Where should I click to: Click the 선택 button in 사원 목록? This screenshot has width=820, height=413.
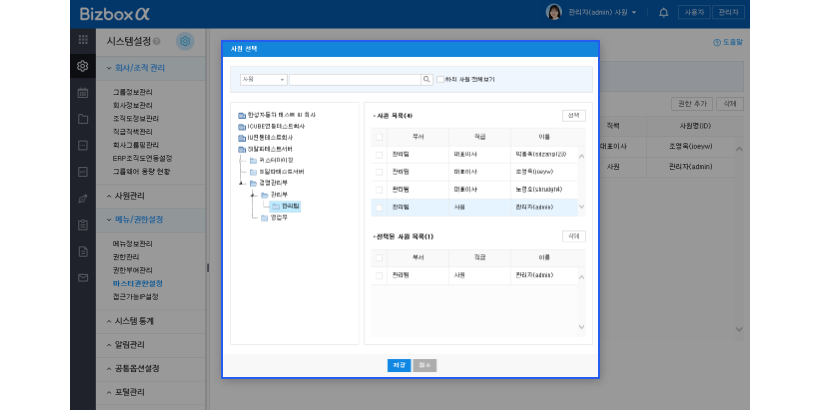click(574, 116)
